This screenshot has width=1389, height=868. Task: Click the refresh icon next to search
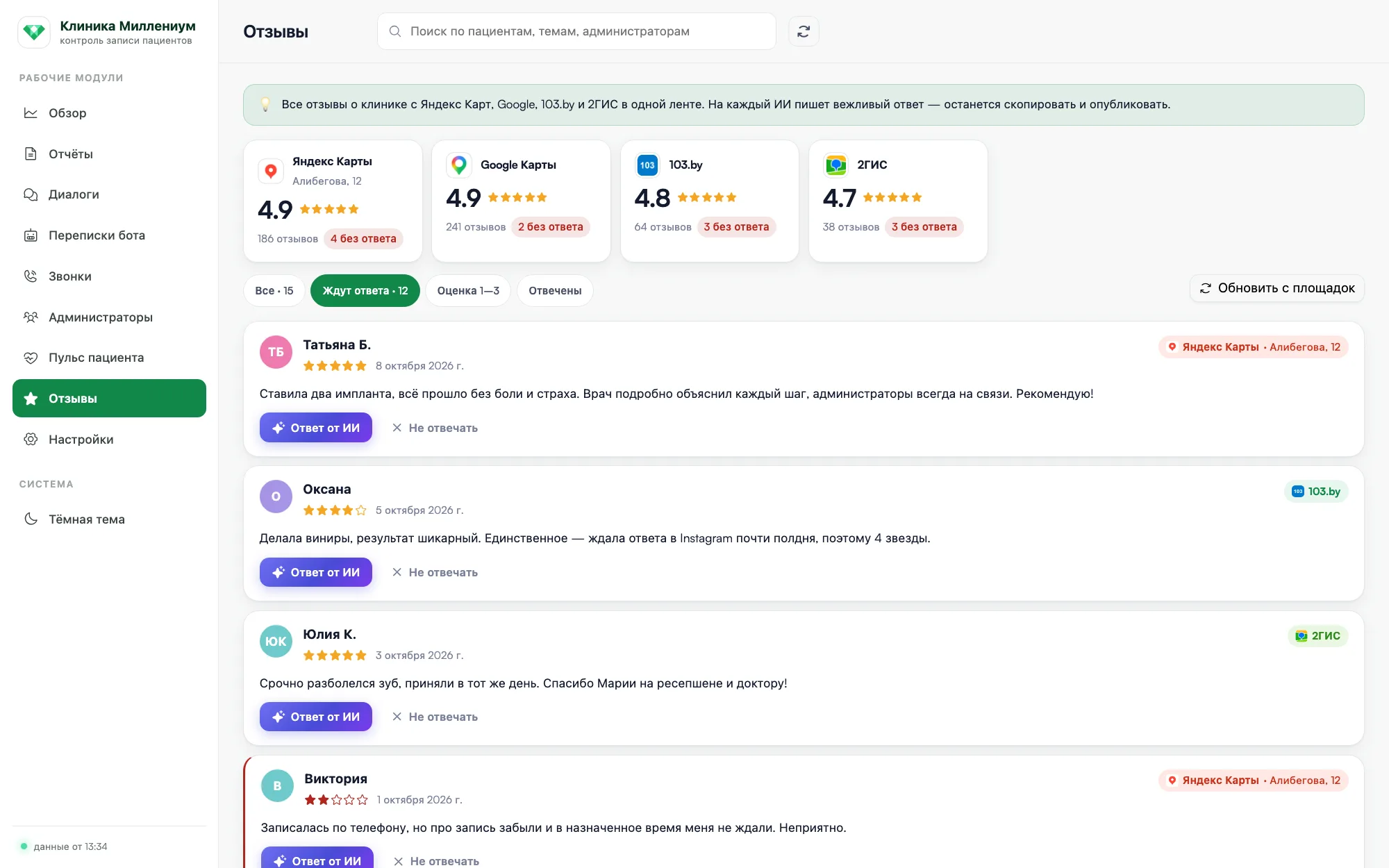pyautogui.click(x=804, y=31)
